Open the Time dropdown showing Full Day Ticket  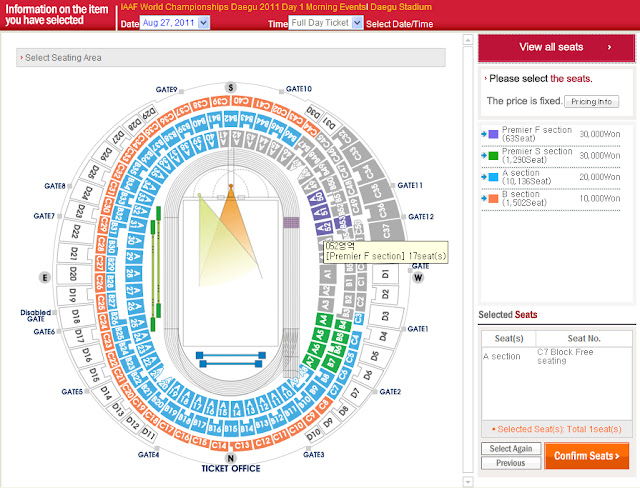tap(325, 23)
